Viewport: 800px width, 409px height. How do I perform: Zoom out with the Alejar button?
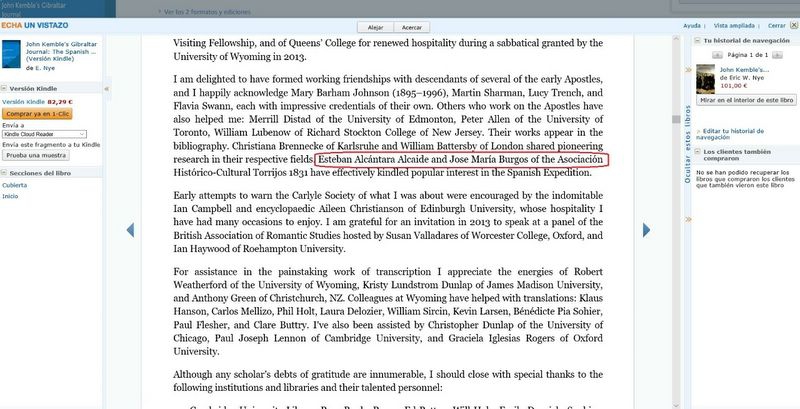(x=375, y=27)
